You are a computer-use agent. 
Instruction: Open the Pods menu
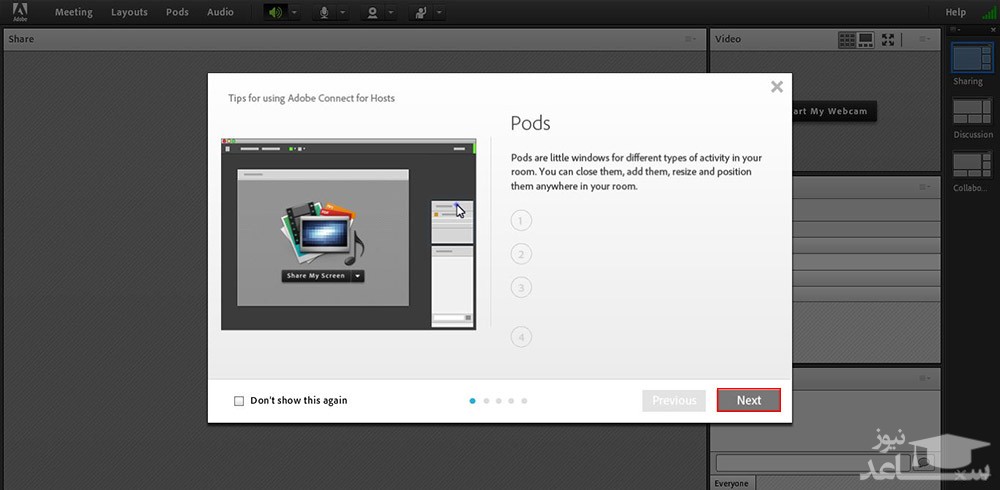[177, 13]
